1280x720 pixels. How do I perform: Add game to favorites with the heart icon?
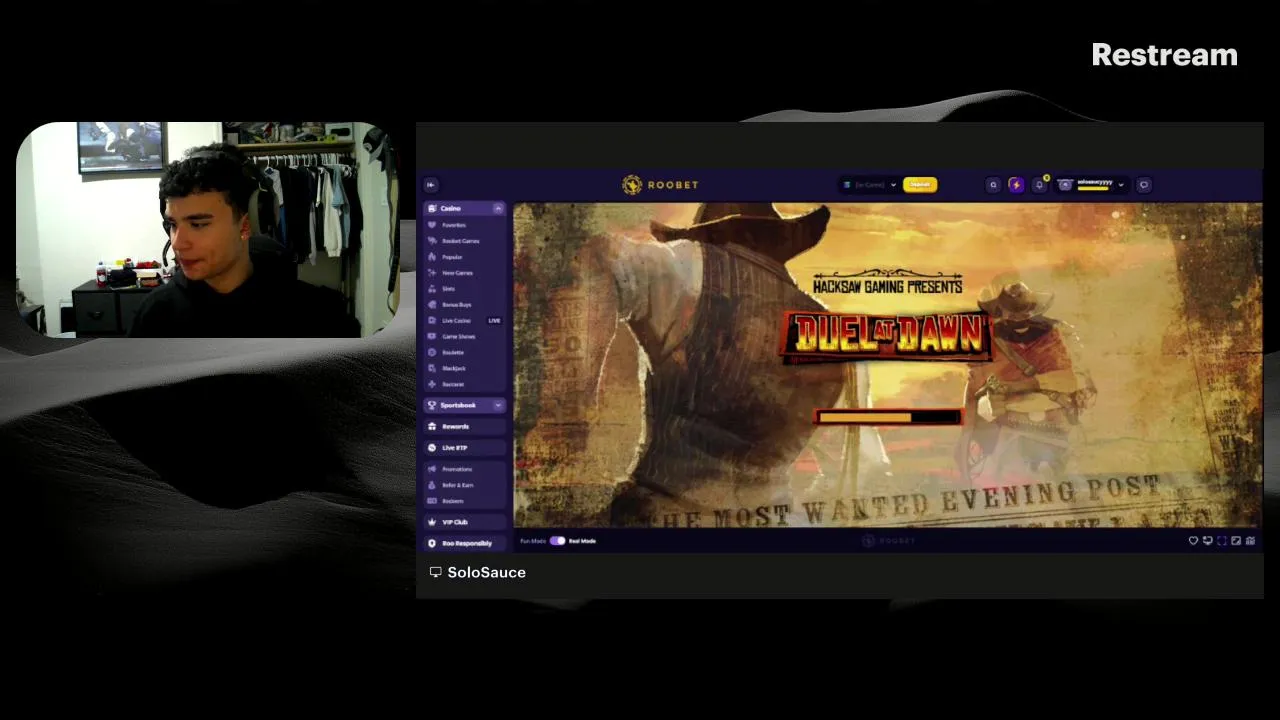[x=1193, y=541]
